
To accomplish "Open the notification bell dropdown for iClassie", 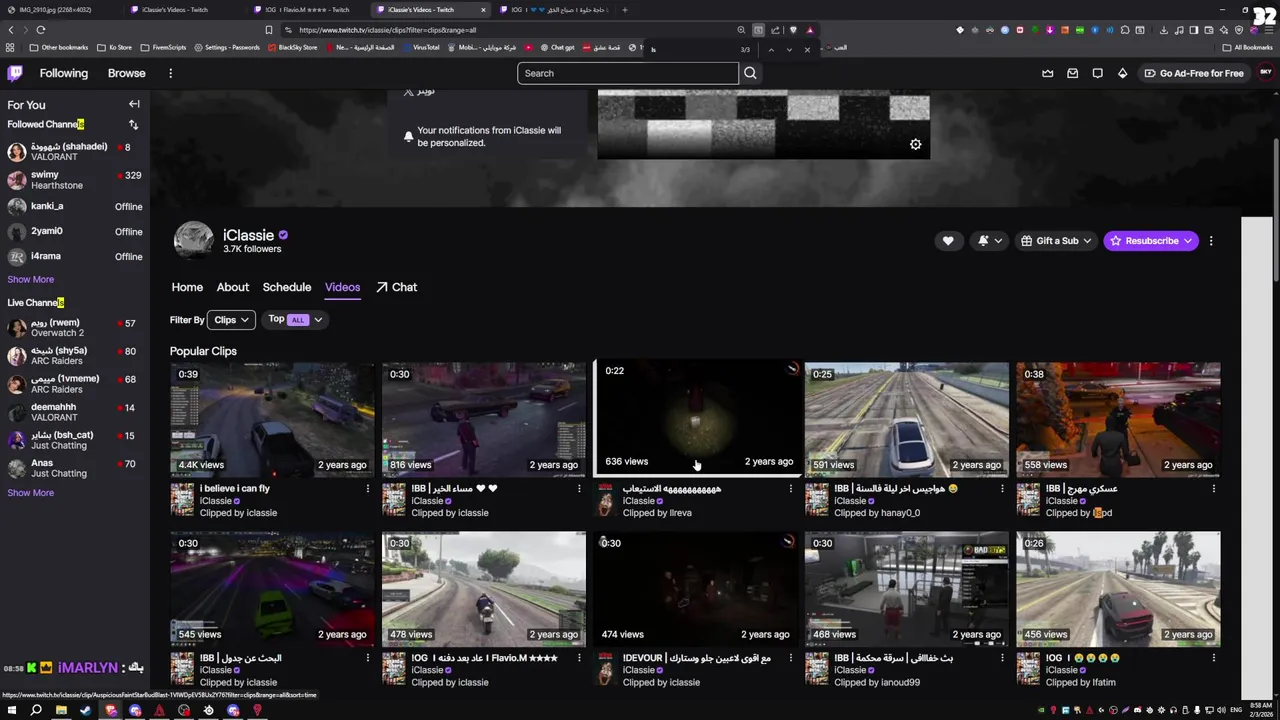I will click(989, 241).
